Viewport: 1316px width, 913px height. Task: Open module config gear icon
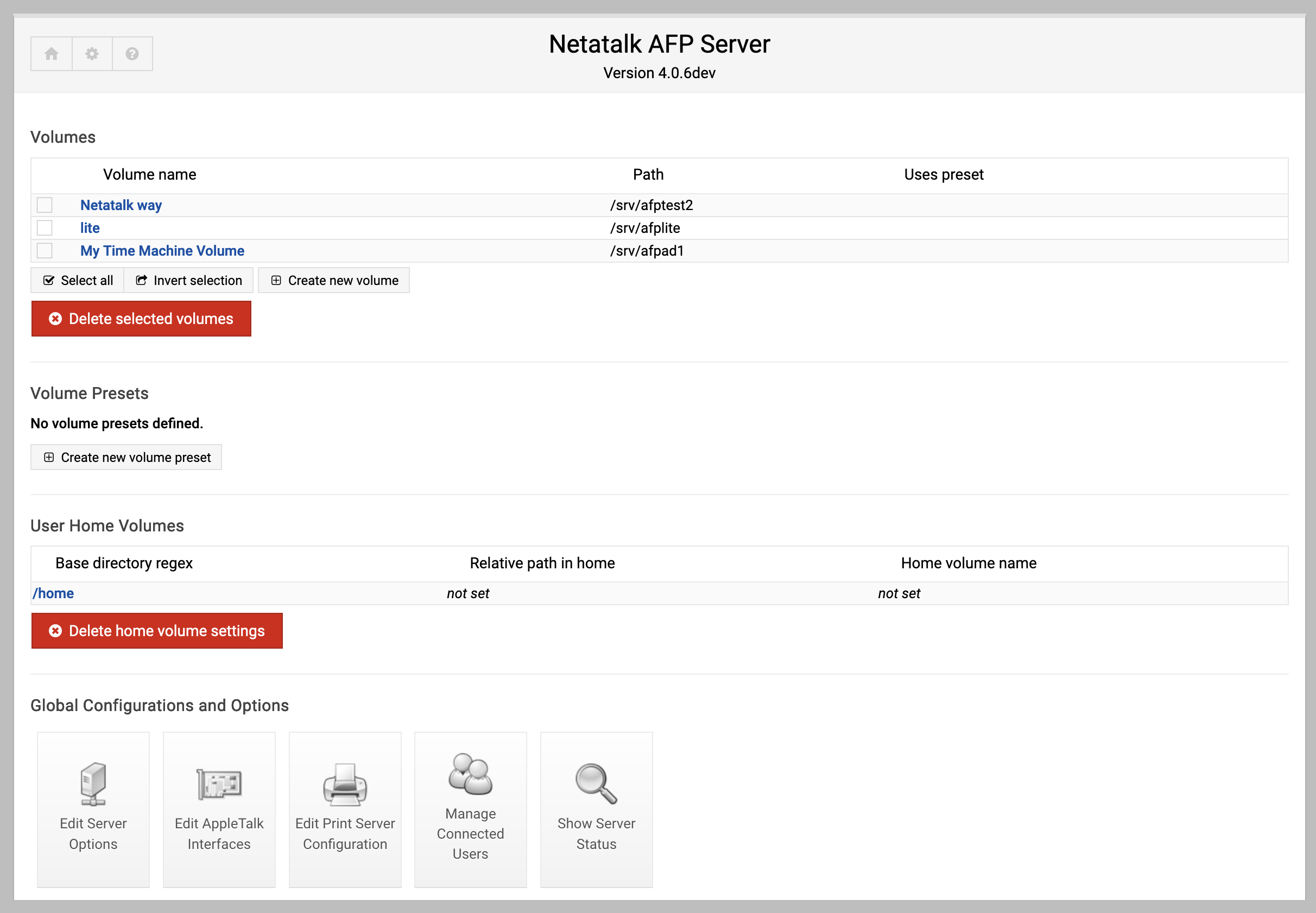(92, 54)
